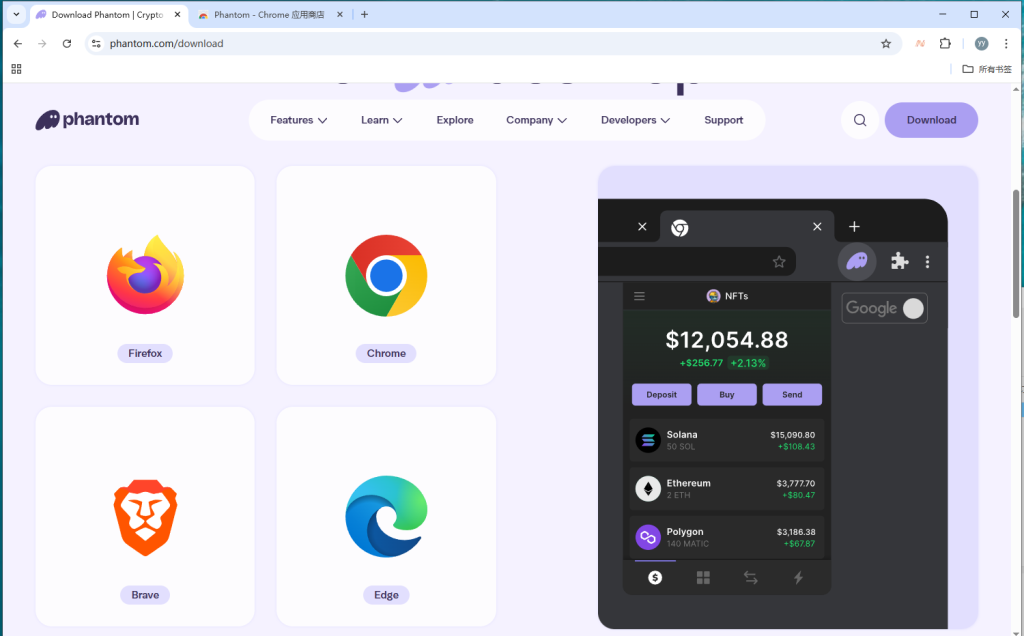Click the hamburger menu in wallet preview
The height and width of the screenshot is (636, 1024).
[x=639, y=296]
